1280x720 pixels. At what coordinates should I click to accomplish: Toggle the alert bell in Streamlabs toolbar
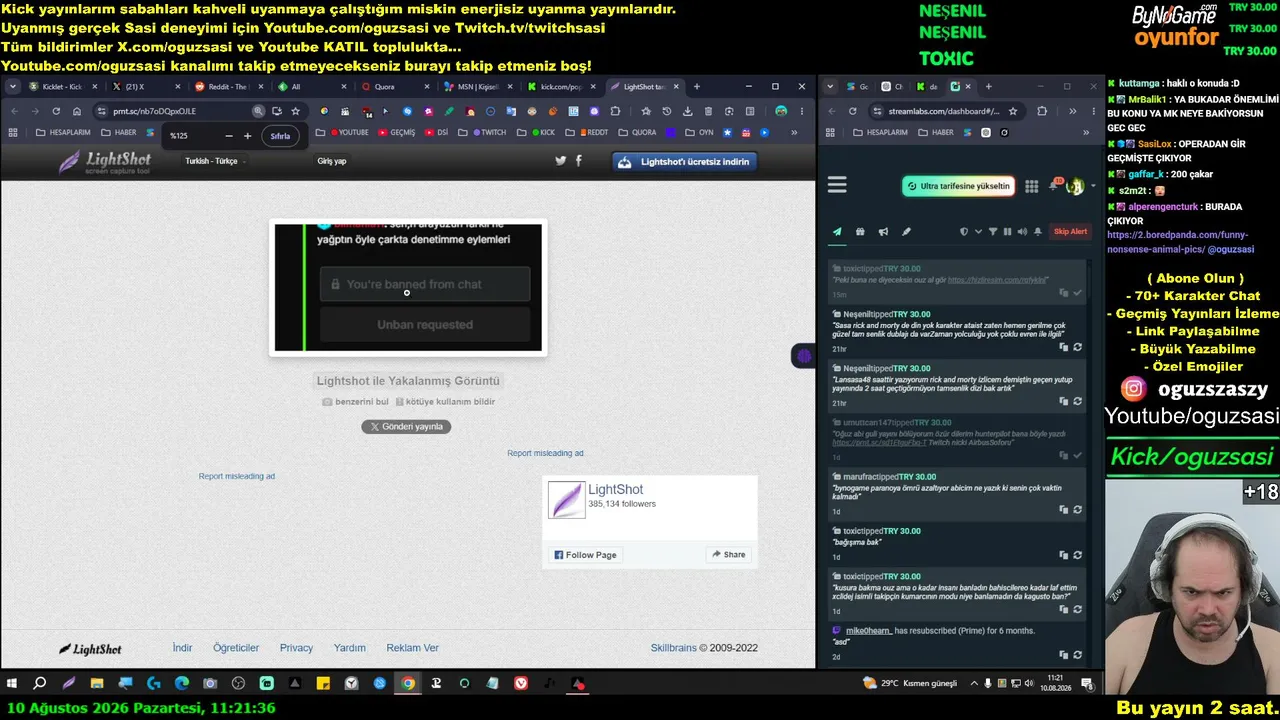1037,232
